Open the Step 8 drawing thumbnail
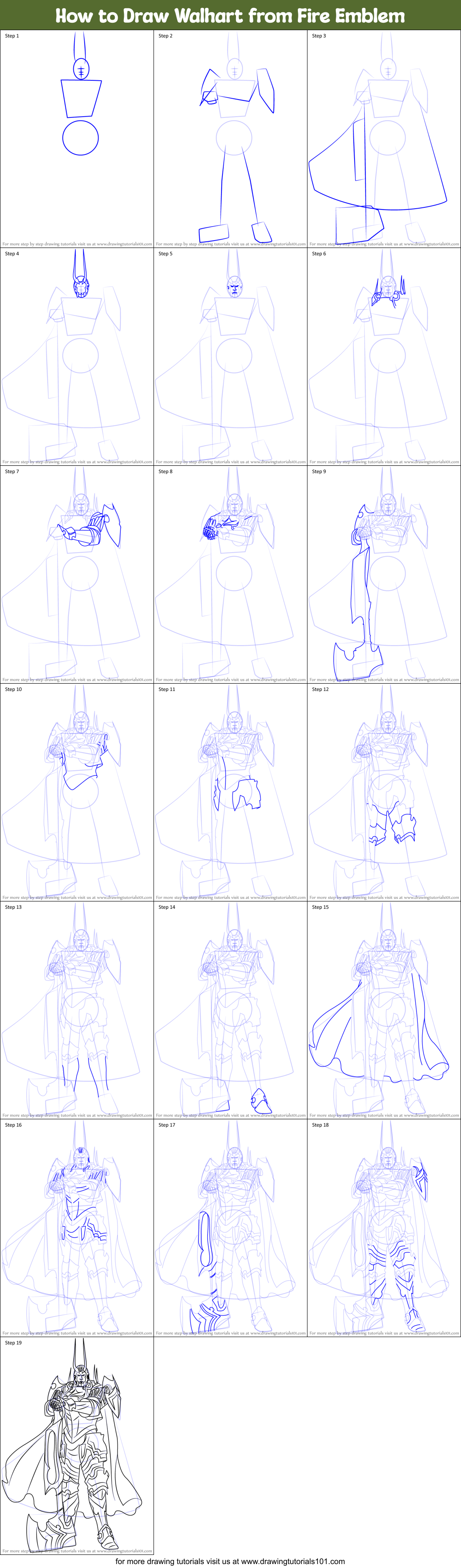 (x=230, y=574)
